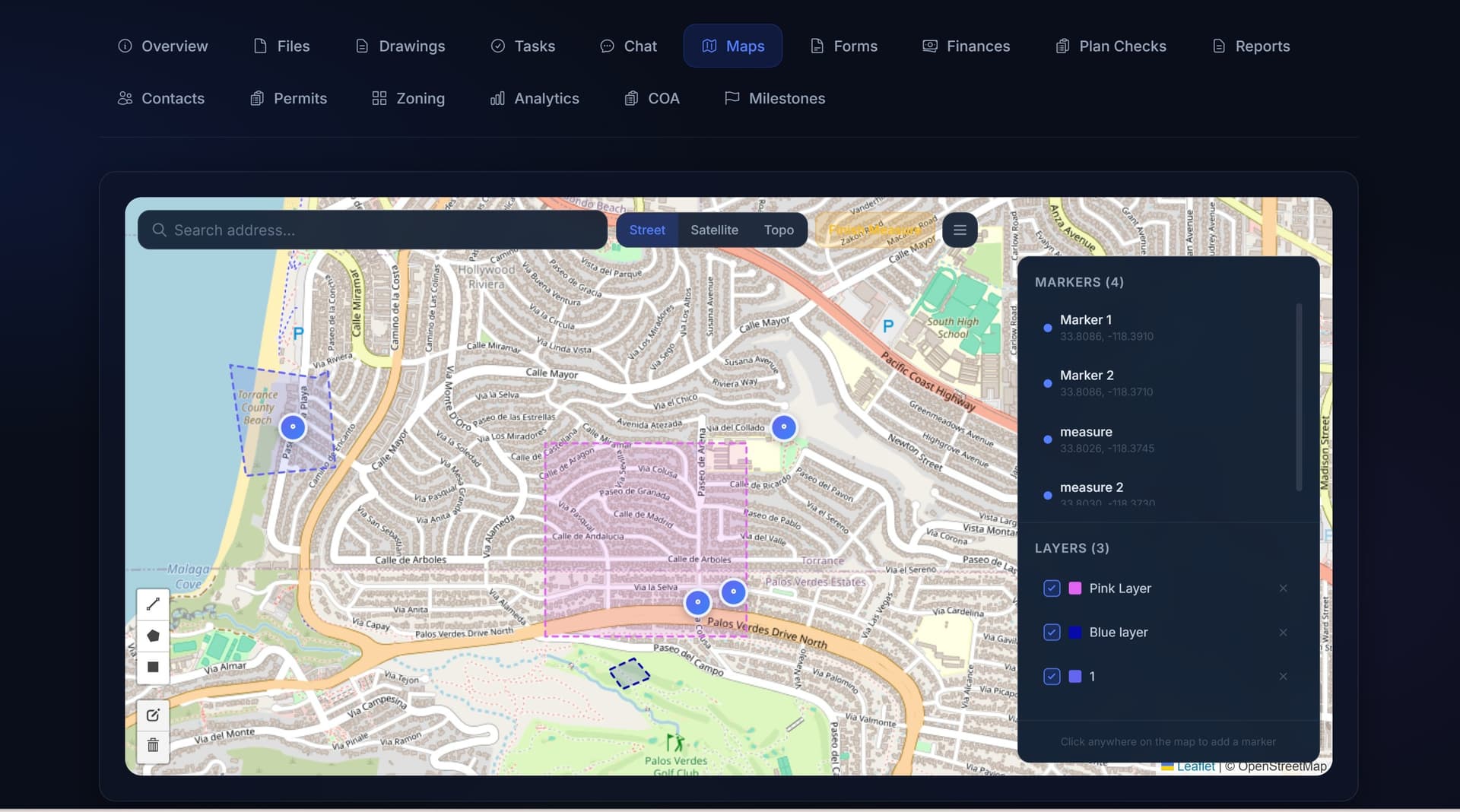Click the LAYERS (3) heading
This screenshot has width=1460, height=812.
(1071, 548)
